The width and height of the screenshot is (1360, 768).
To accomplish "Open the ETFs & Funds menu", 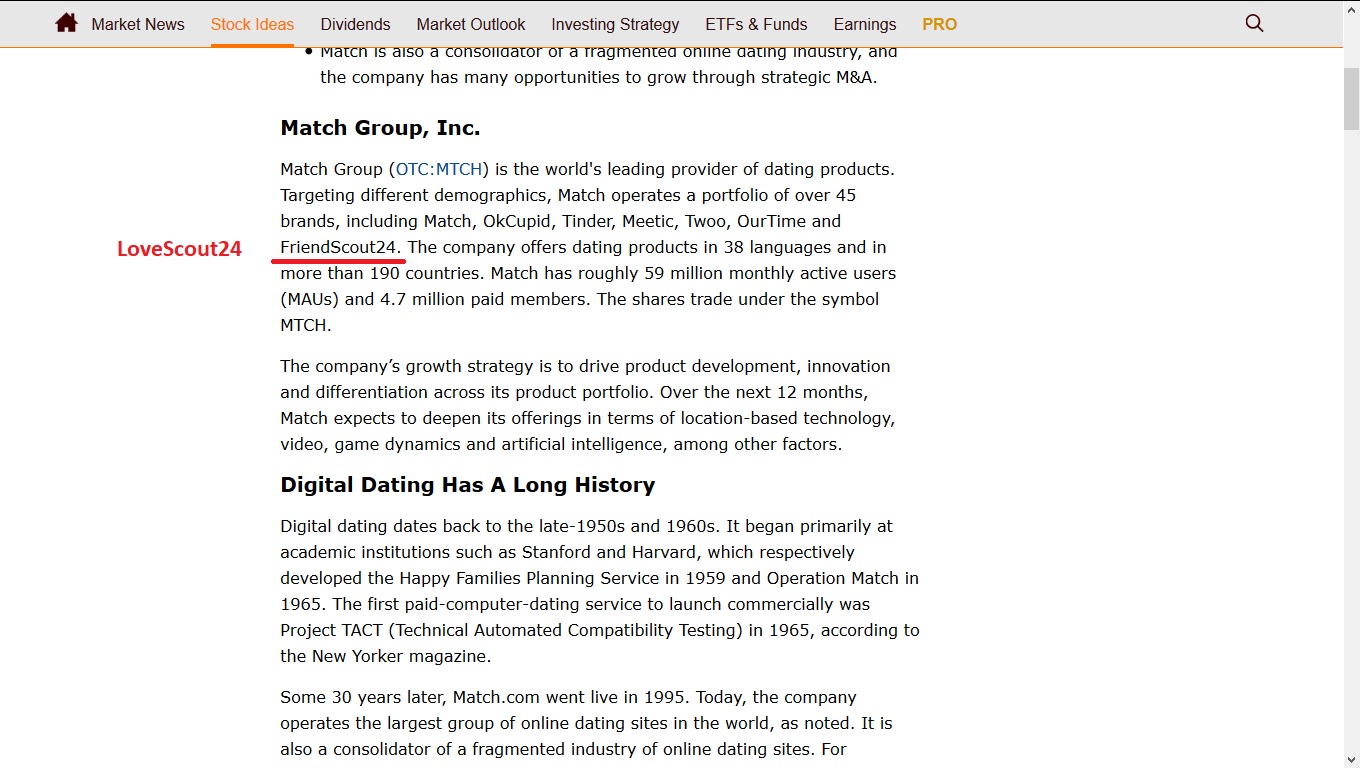I will point(757,24).
